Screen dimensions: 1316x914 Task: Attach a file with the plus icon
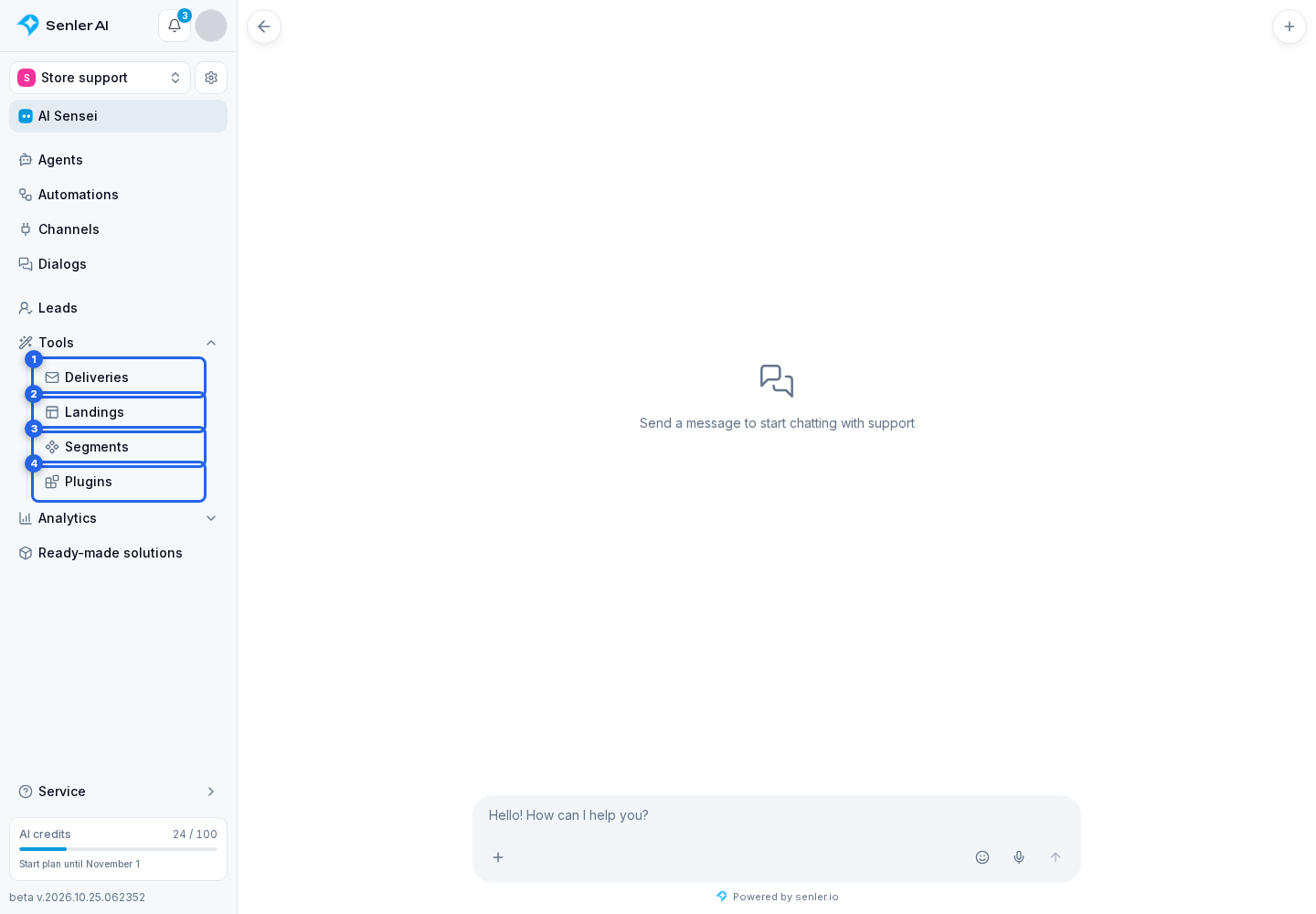[498, 857]
